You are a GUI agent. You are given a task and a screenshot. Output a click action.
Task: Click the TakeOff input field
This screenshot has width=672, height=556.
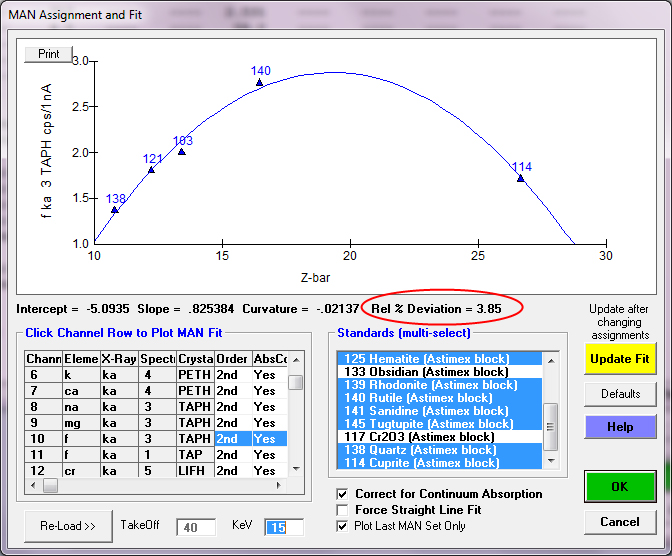point(196,527)
